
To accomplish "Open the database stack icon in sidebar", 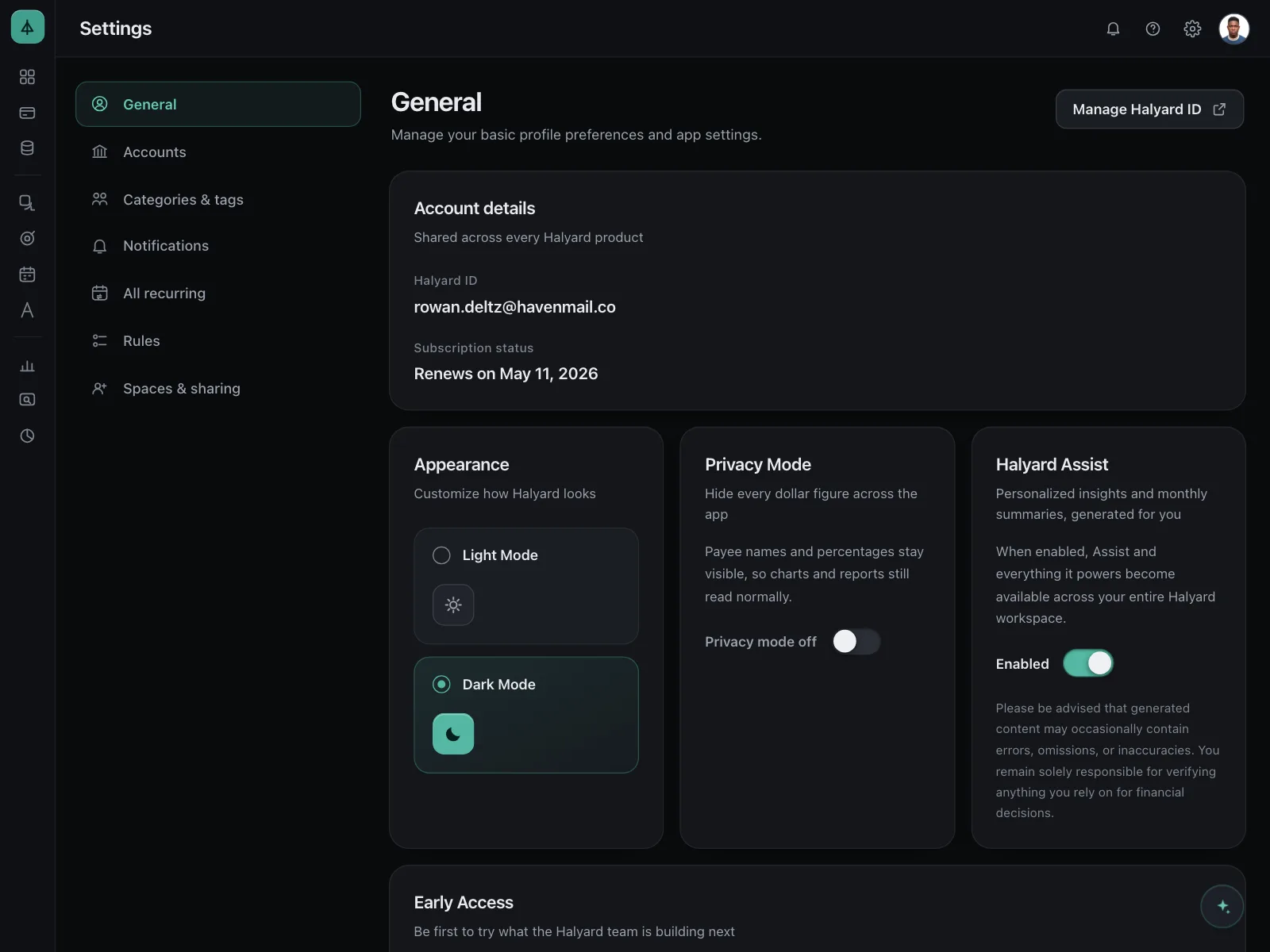I will [27, 148].
